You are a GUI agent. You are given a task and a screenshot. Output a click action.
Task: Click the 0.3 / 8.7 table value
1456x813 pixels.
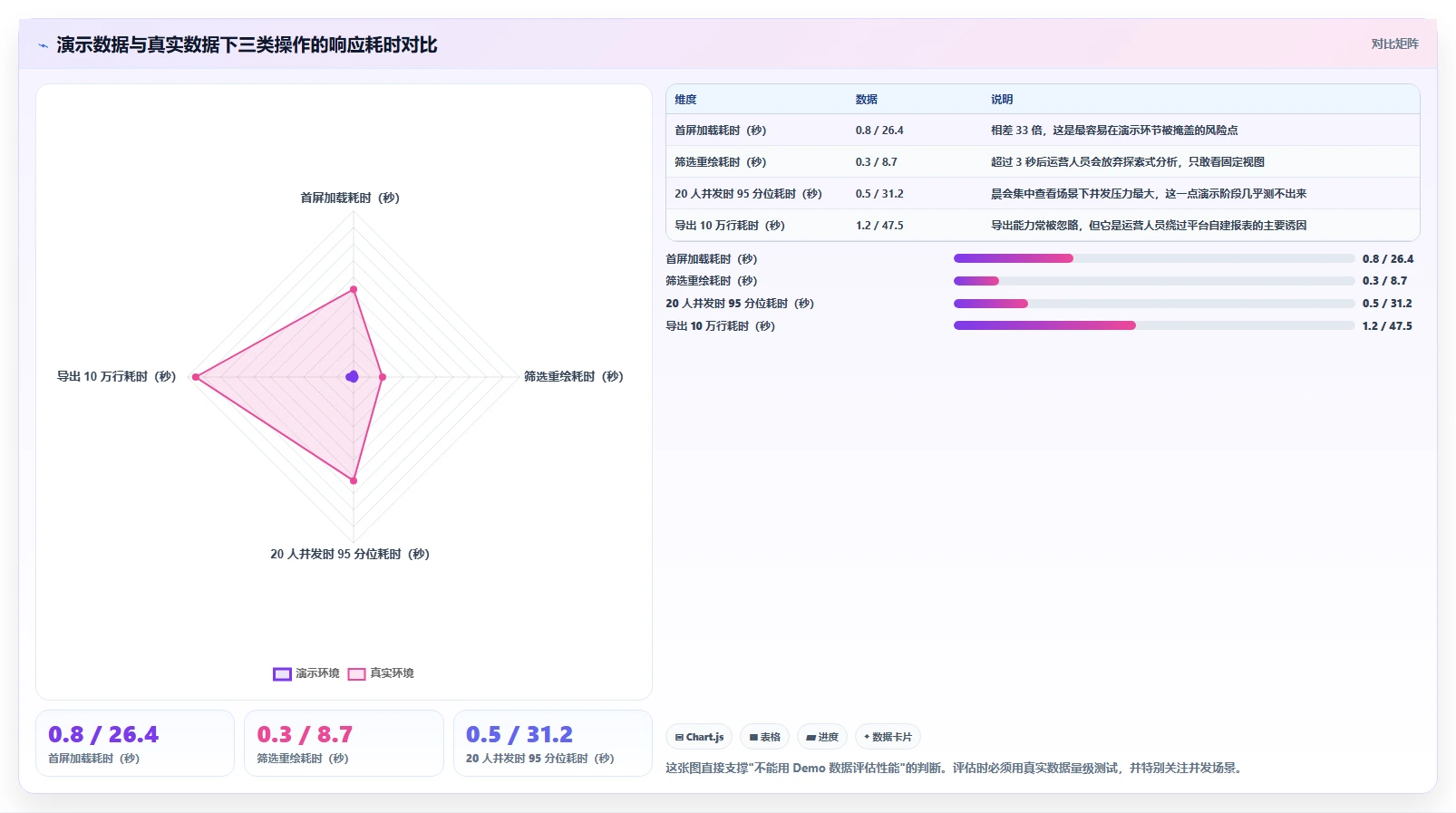877,162
